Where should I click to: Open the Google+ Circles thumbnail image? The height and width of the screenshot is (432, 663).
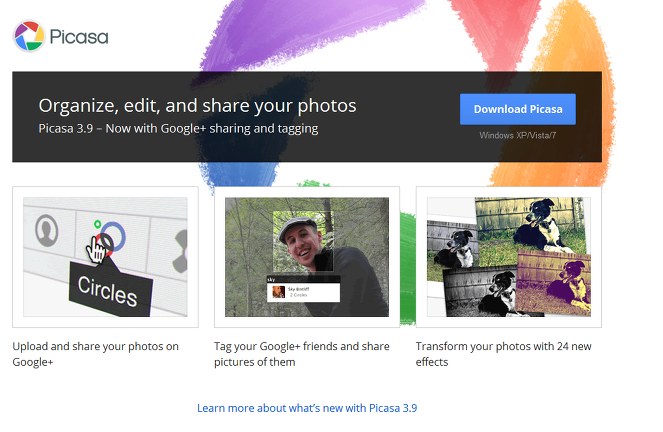105,257
